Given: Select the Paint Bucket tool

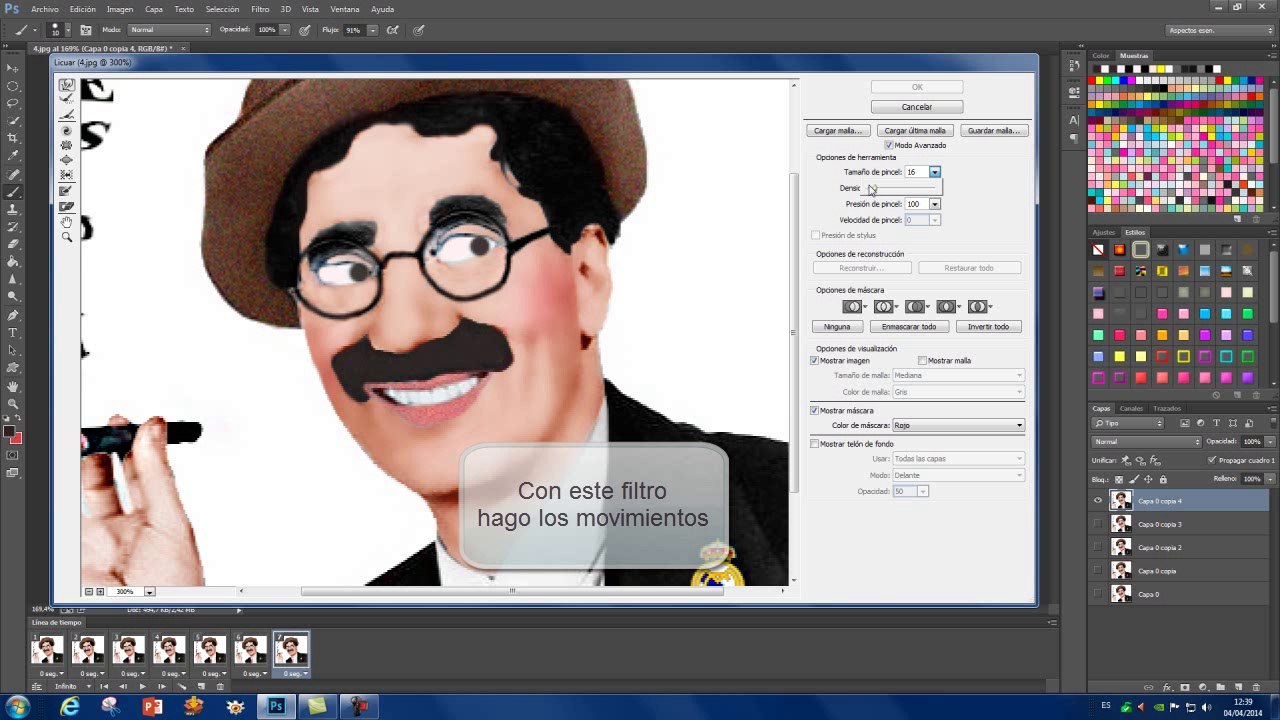Looking at the screenshot, I should (x=13, y=261).
